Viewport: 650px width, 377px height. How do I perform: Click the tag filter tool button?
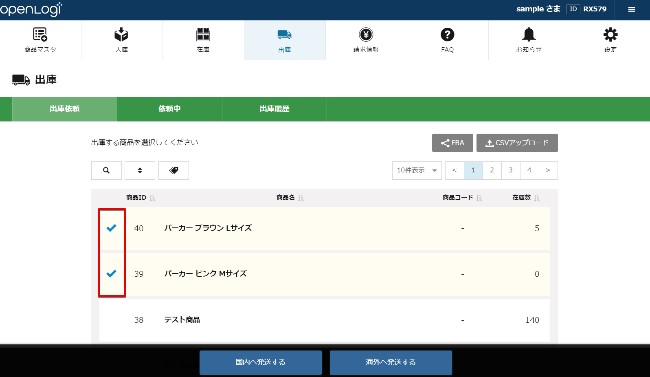click(174, 170)
